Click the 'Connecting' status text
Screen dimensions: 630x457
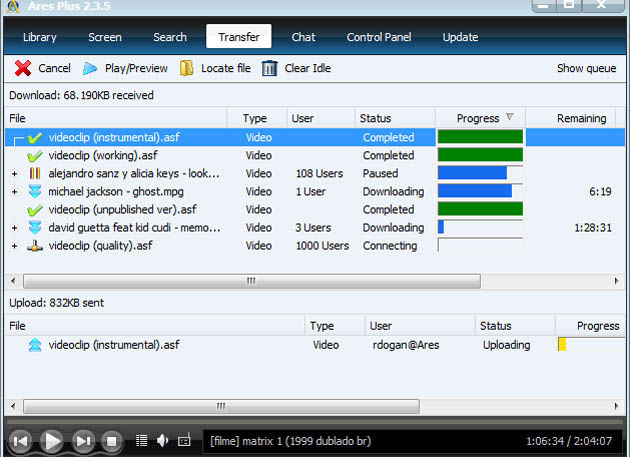[x=390, y=246]
